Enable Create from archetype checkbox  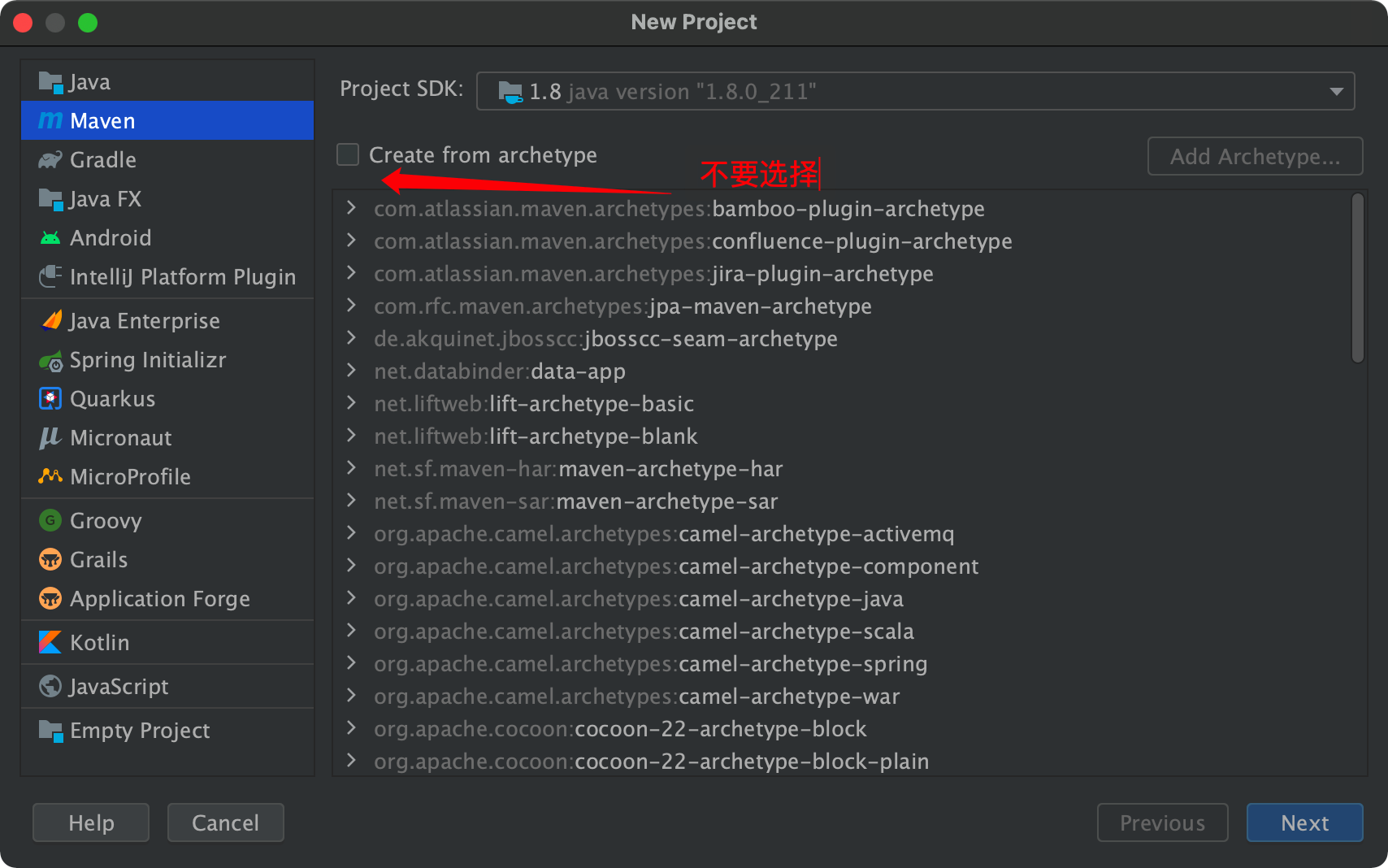coord(348,154)
